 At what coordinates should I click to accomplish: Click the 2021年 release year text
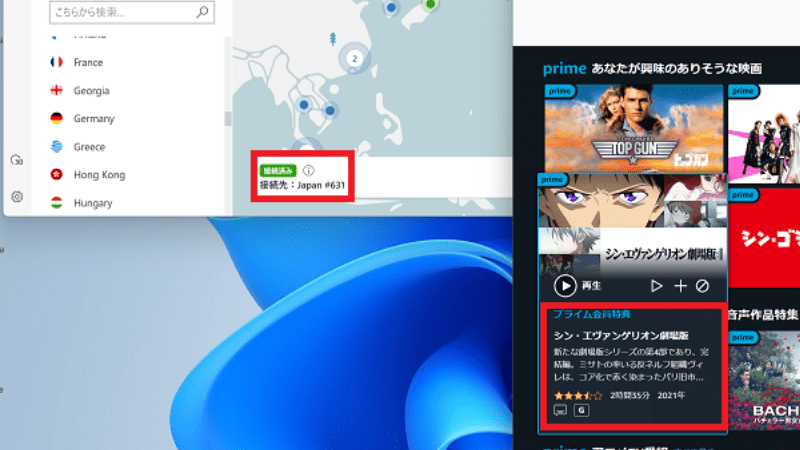pyautogui.click(x=671, y=395)
